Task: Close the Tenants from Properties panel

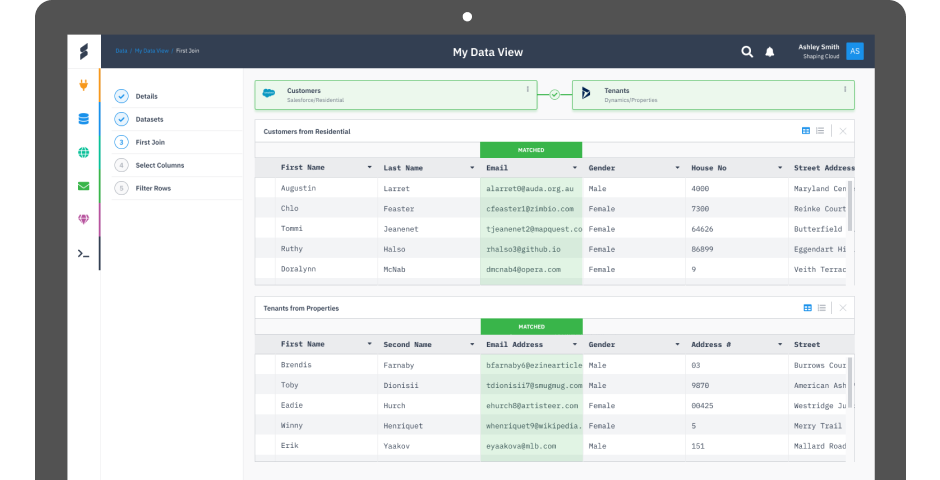Action: 843,308
